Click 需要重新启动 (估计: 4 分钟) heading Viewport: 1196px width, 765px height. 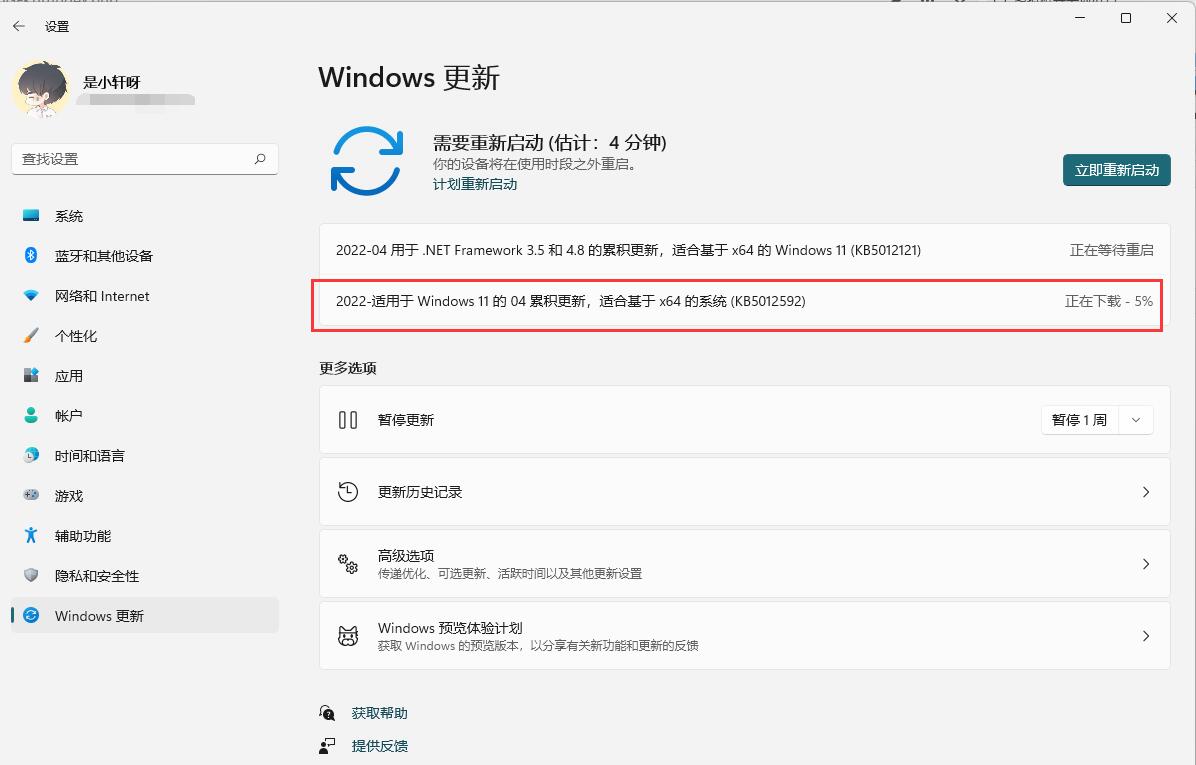point(549,143)
